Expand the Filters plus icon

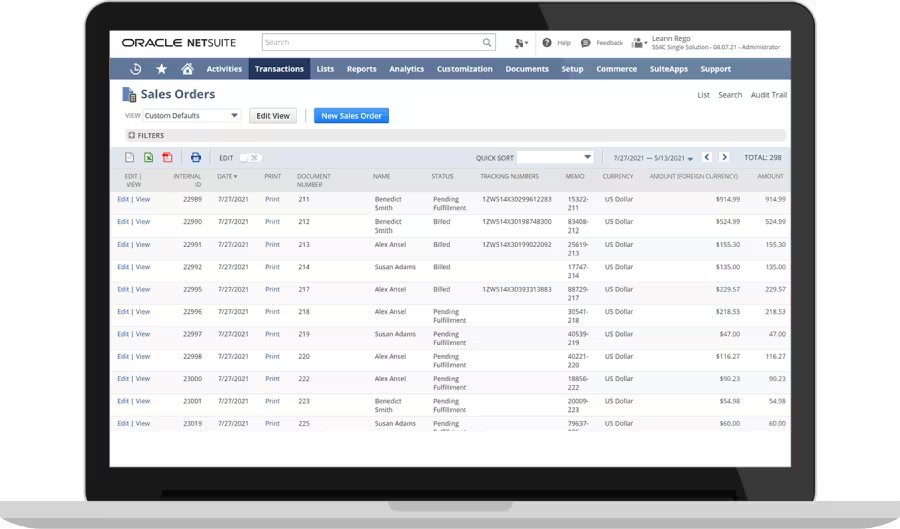tap(131, 135)
